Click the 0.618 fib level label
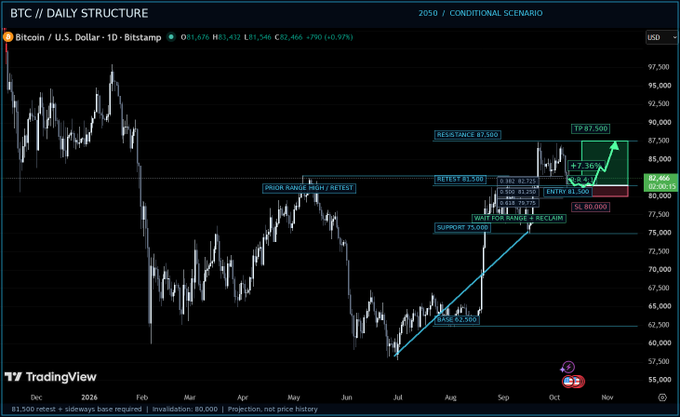This screenshot has width=680, height=417. click(518, 203)
